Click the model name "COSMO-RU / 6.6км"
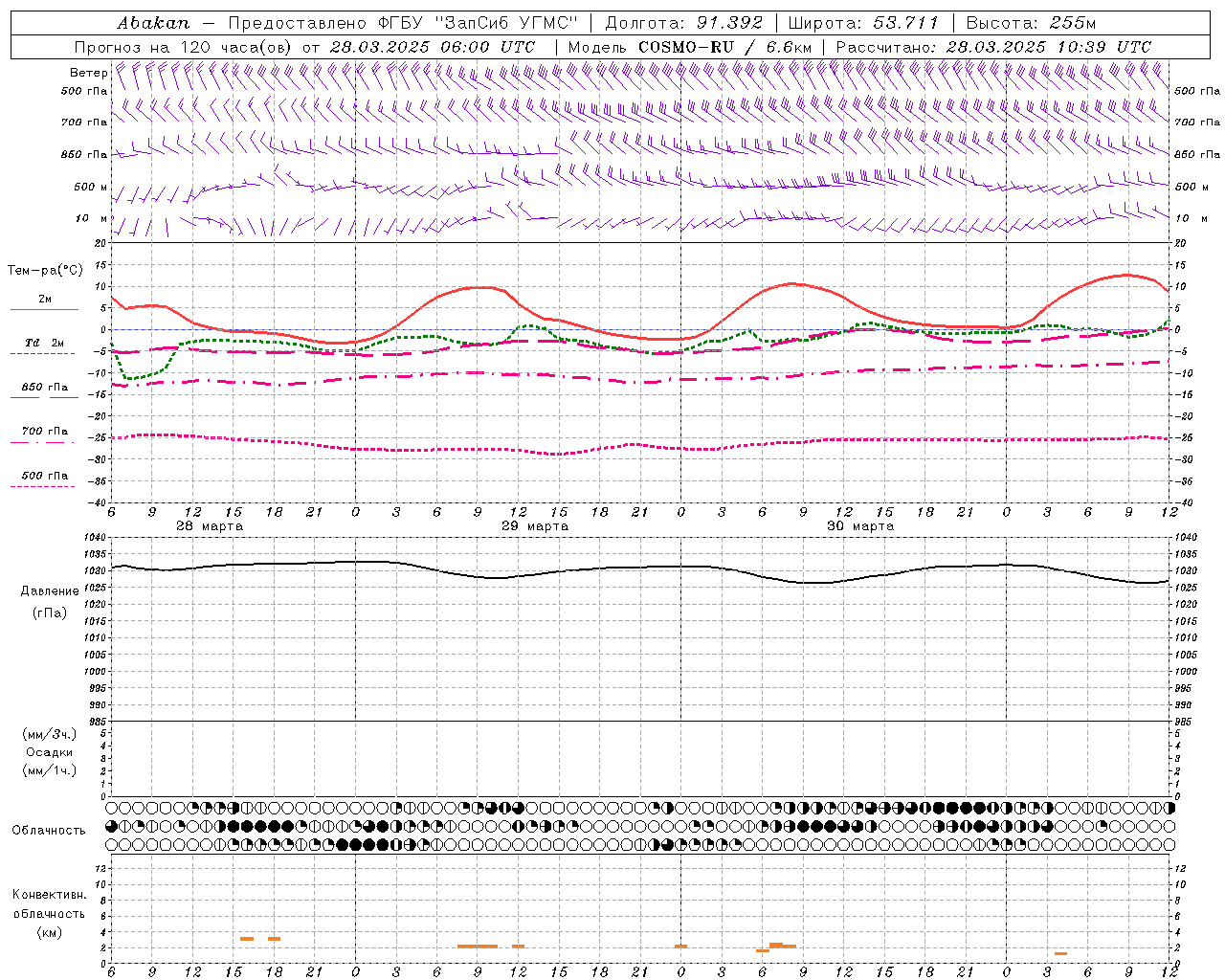The width and height of the screenshot is (1225, 980). 726,47
